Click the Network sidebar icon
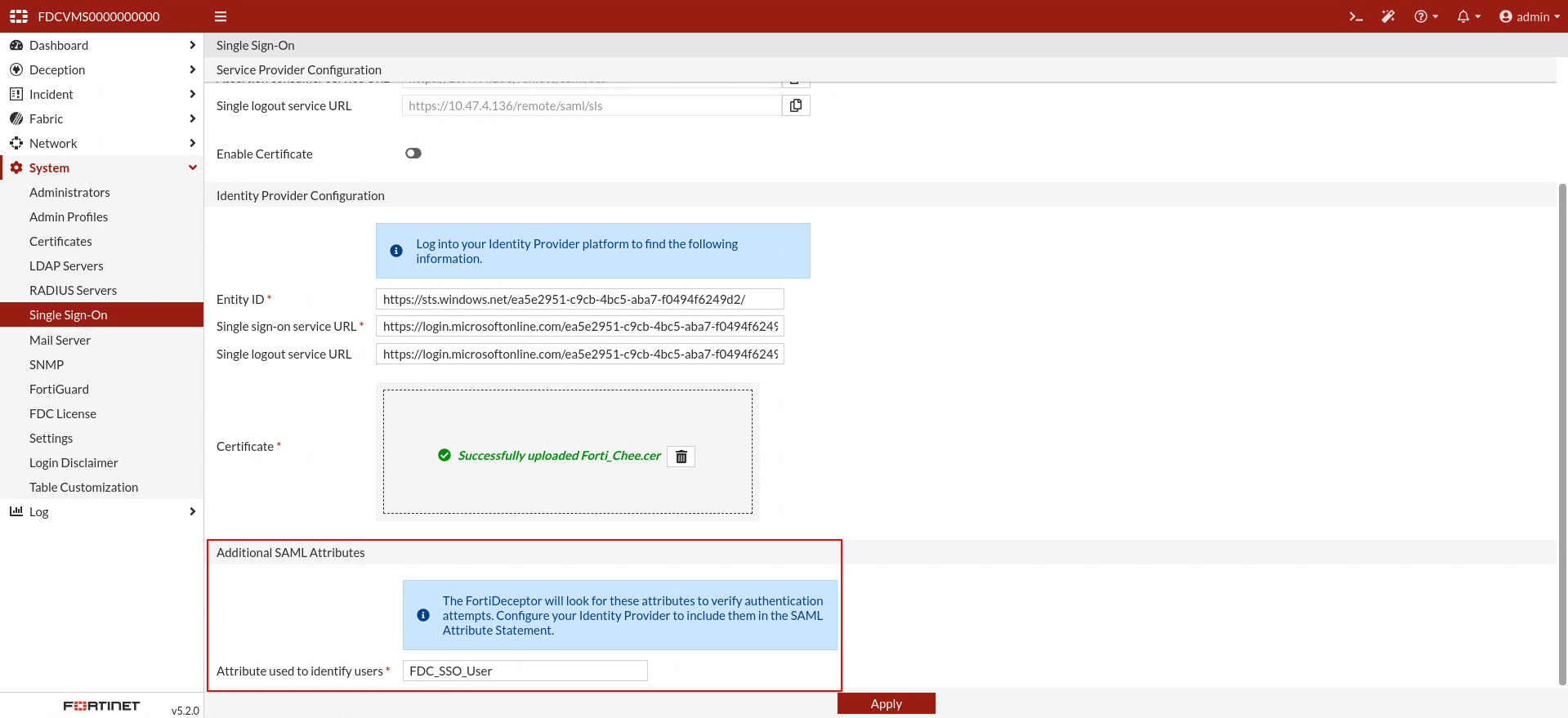 pyautogui.click(x=16, y=144)
